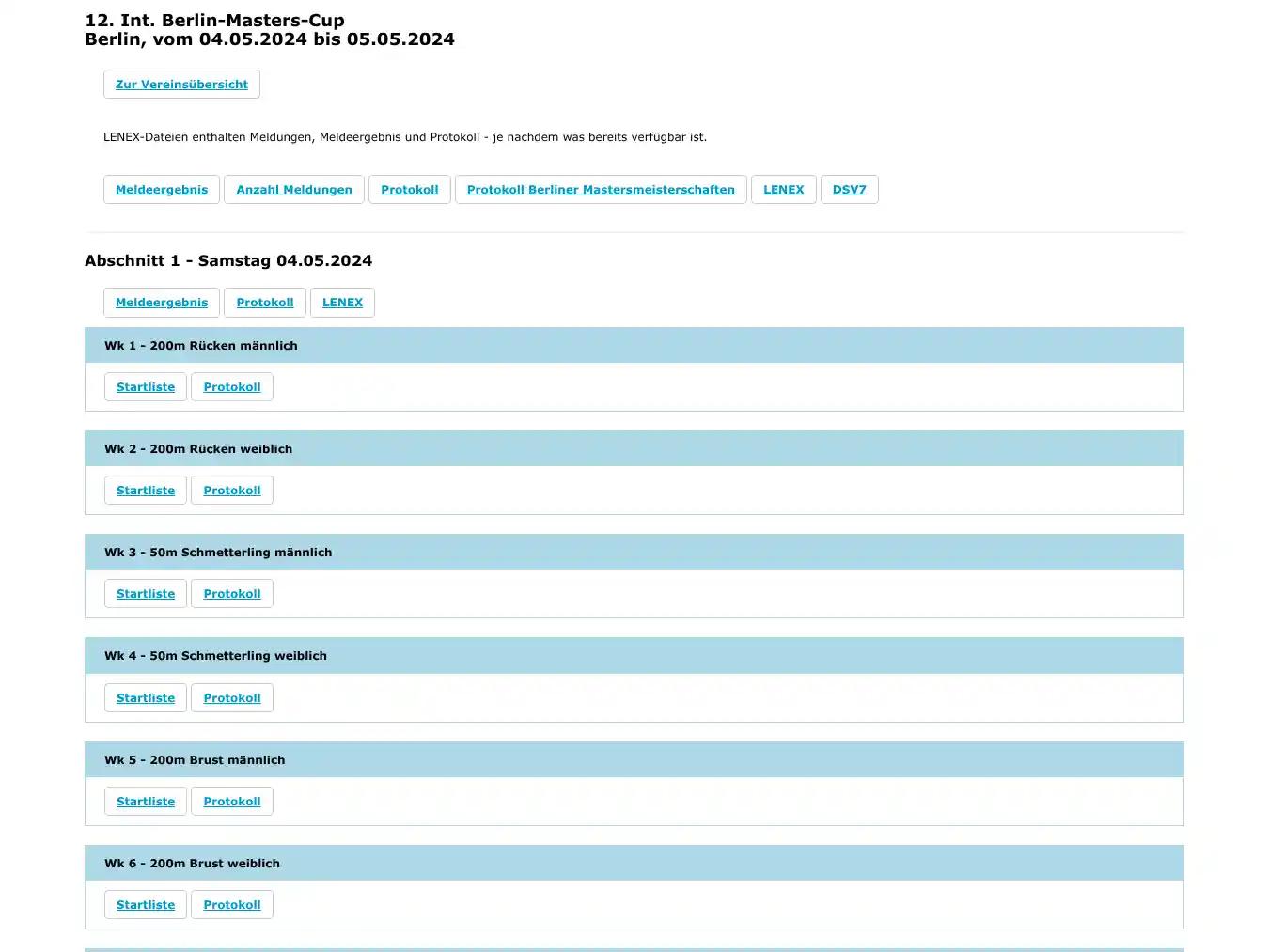
Task: Open Startliste for Wk 4 50m Schmetterling weiblich
Action: [145, 697]
